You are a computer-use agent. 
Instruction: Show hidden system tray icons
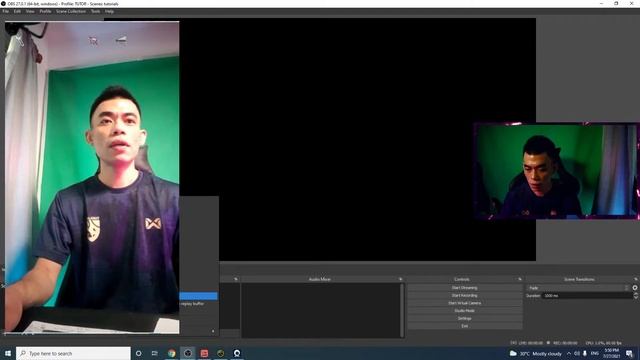[569, 353]
